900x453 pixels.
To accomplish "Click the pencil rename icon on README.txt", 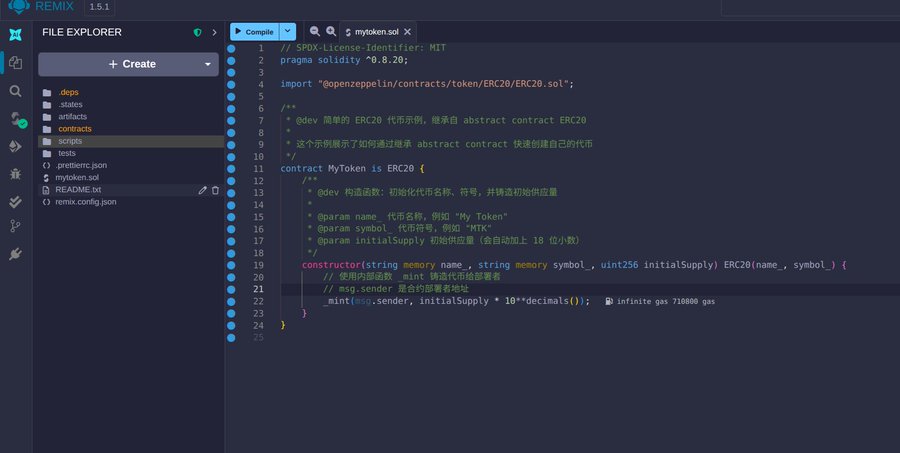I will pyautogui.click(x=202, y=190).
